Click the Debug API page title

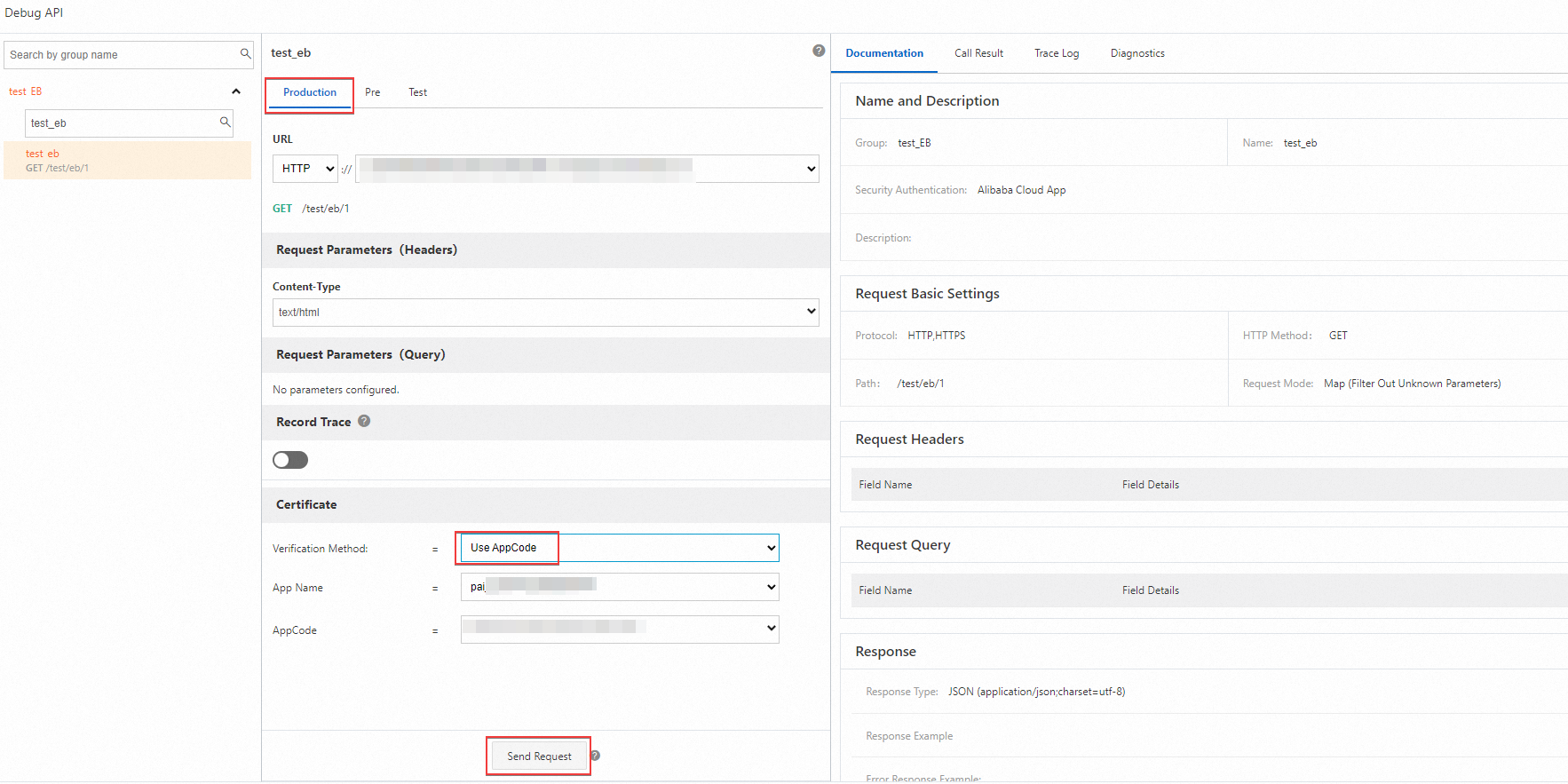[x=34, y=12]
